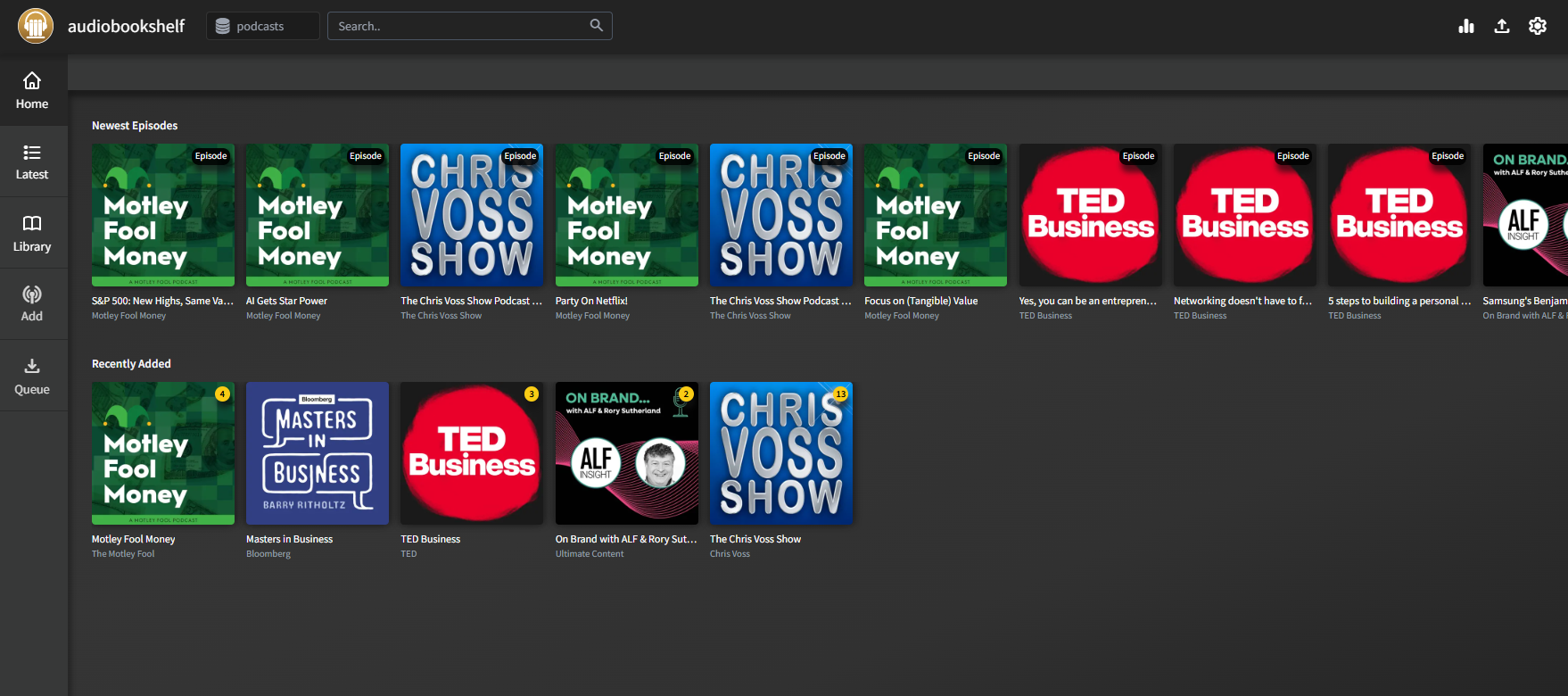Click 'Bloomberg' author text
This screenshot has width=1568, height=696.
coord(268,554)
